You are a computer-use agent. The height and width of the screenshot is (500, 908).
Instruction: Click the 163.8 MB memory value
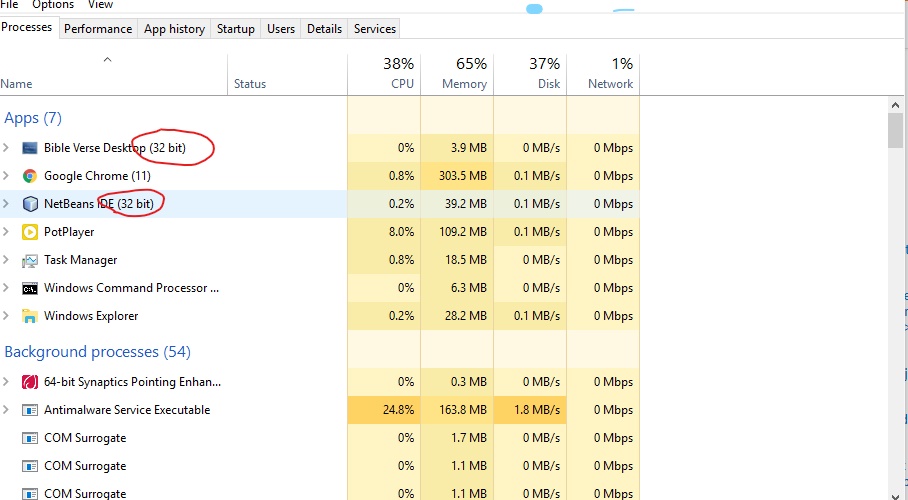[463, 410]
